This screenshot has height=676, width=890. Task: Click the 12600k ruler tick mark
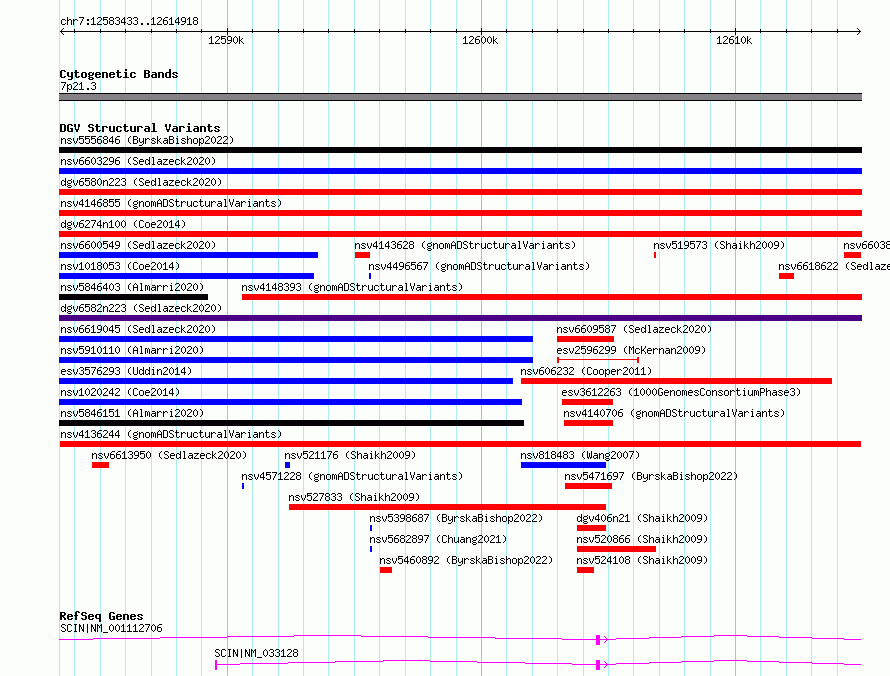click(x=481, y=32)
